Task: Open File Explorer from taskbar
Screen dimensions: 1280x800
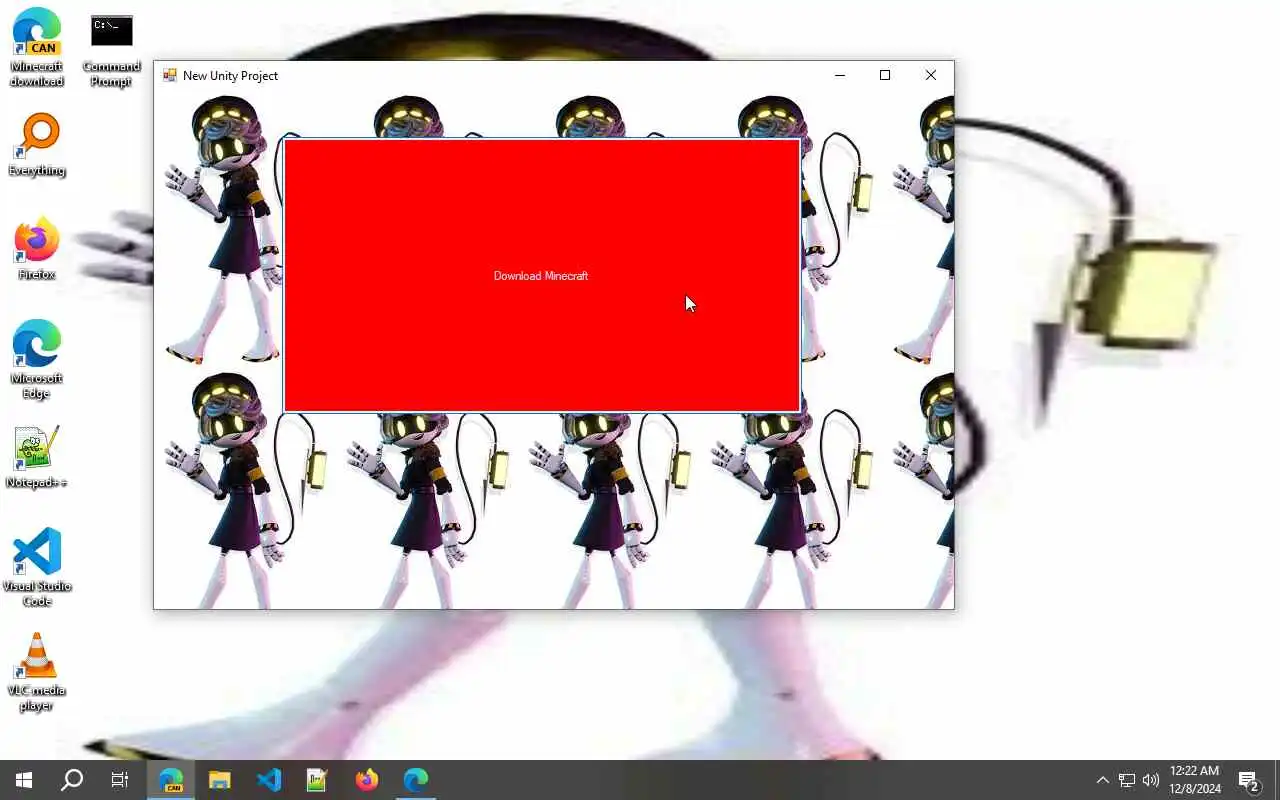Action: pos(220,780)
